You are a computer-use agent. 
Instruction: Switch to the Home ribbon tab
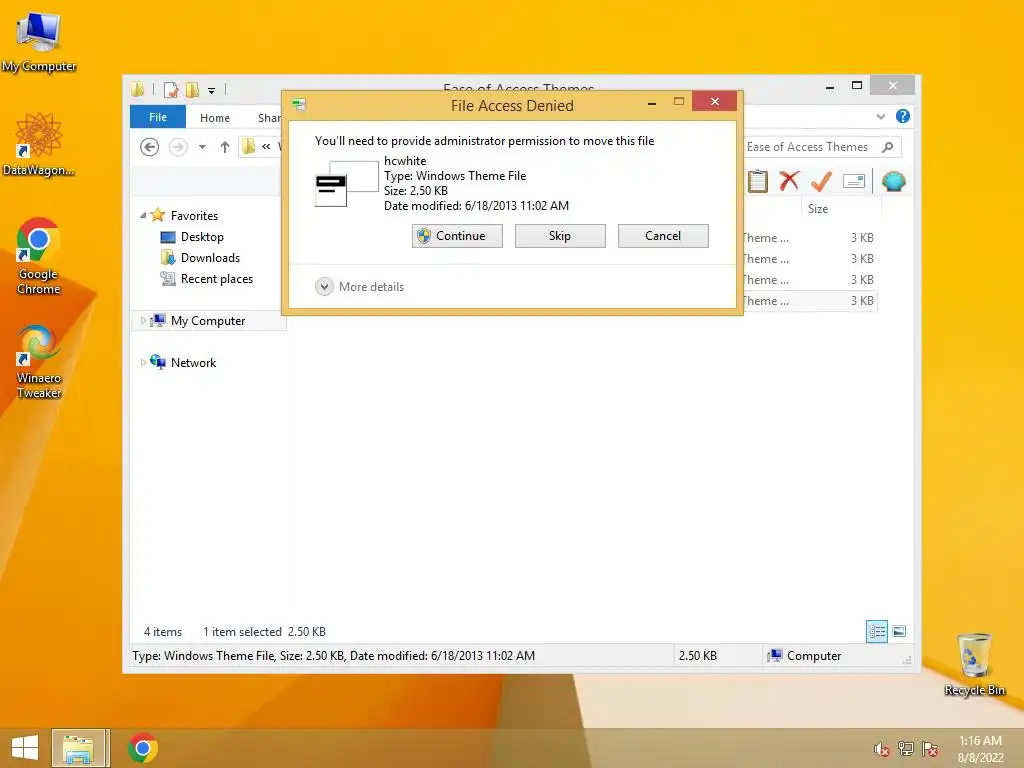coord(215,118)
